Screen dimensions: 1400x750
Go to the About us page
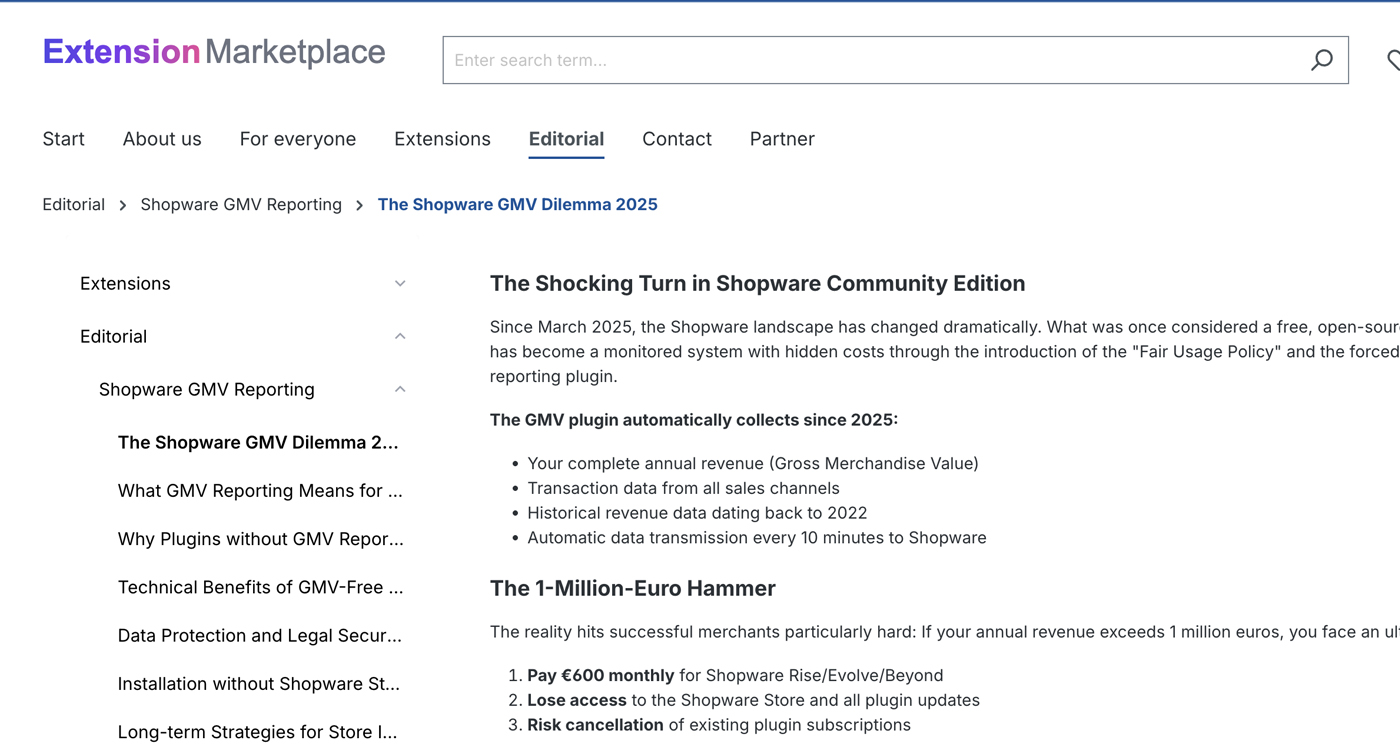point(162,139)
